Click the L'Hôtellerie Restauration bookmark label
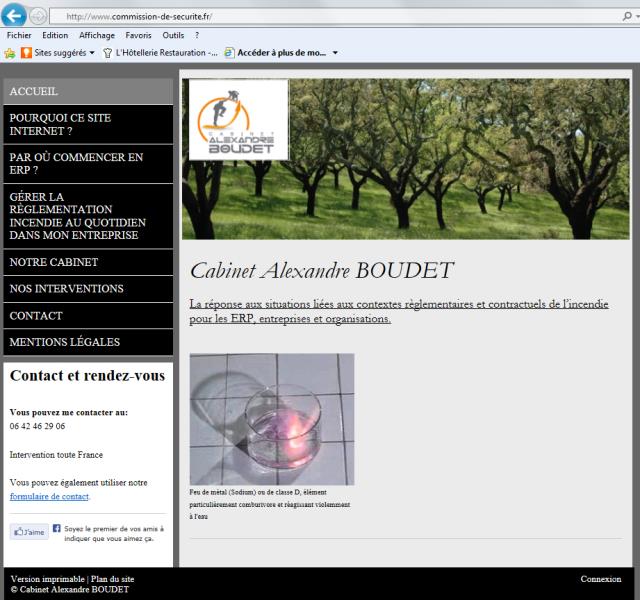Viewport: 640px width, 600px height. (x=167, y=53)
